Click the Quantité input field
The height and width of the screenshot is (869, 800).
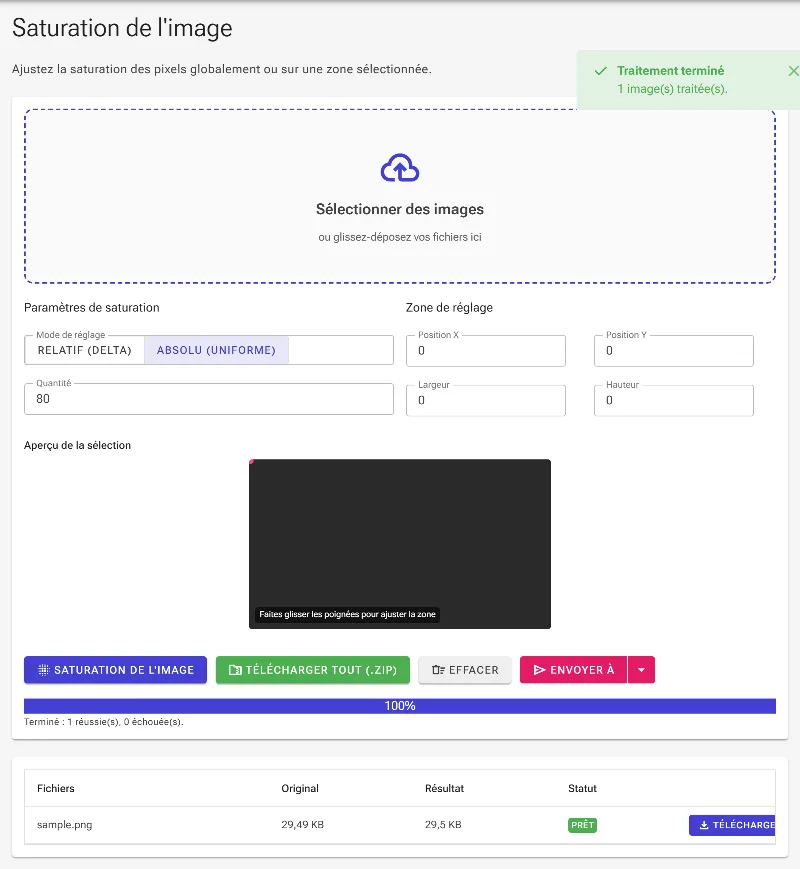208,399
